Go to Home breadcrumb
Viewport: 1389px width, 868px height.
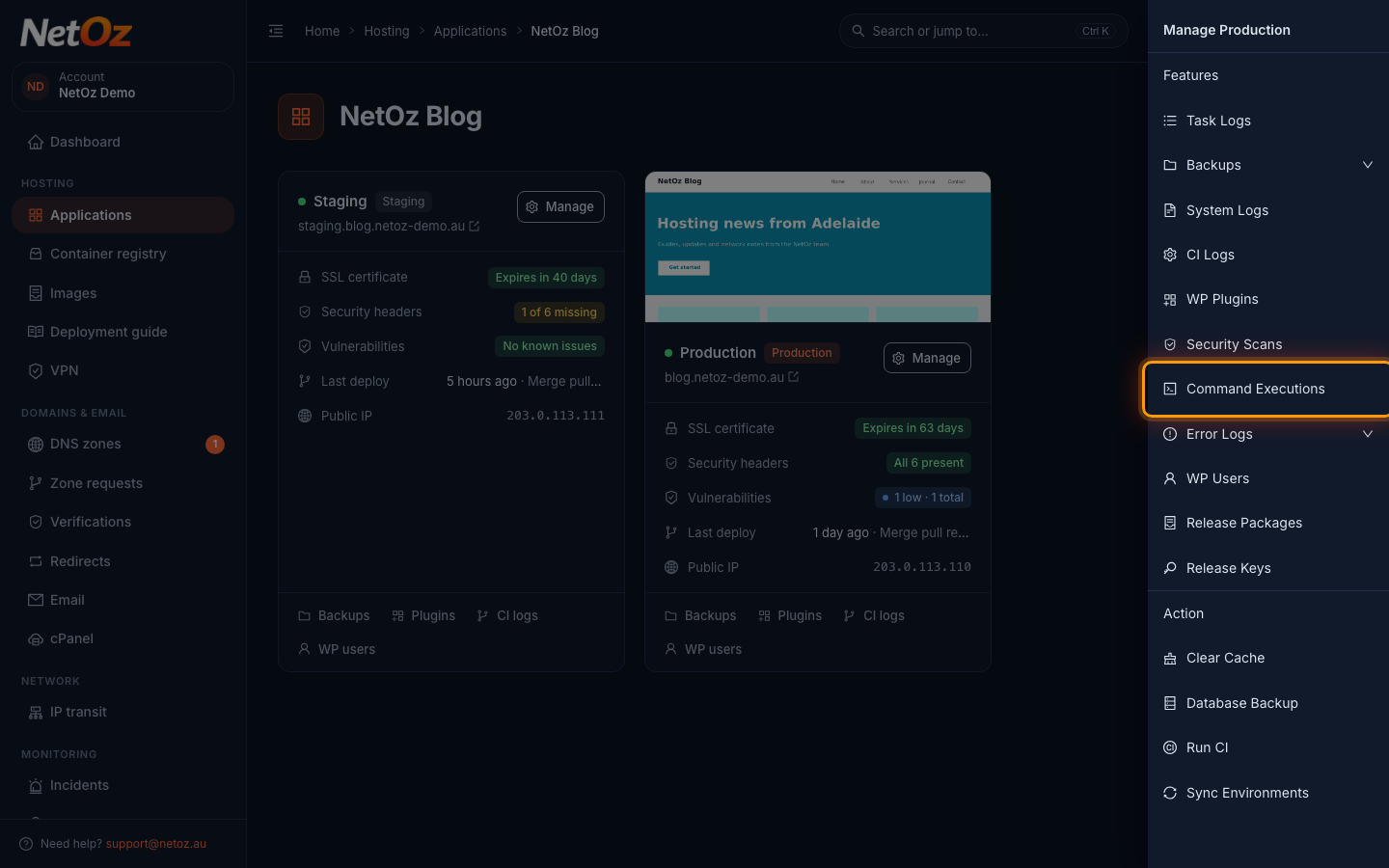tap(322, 31)
